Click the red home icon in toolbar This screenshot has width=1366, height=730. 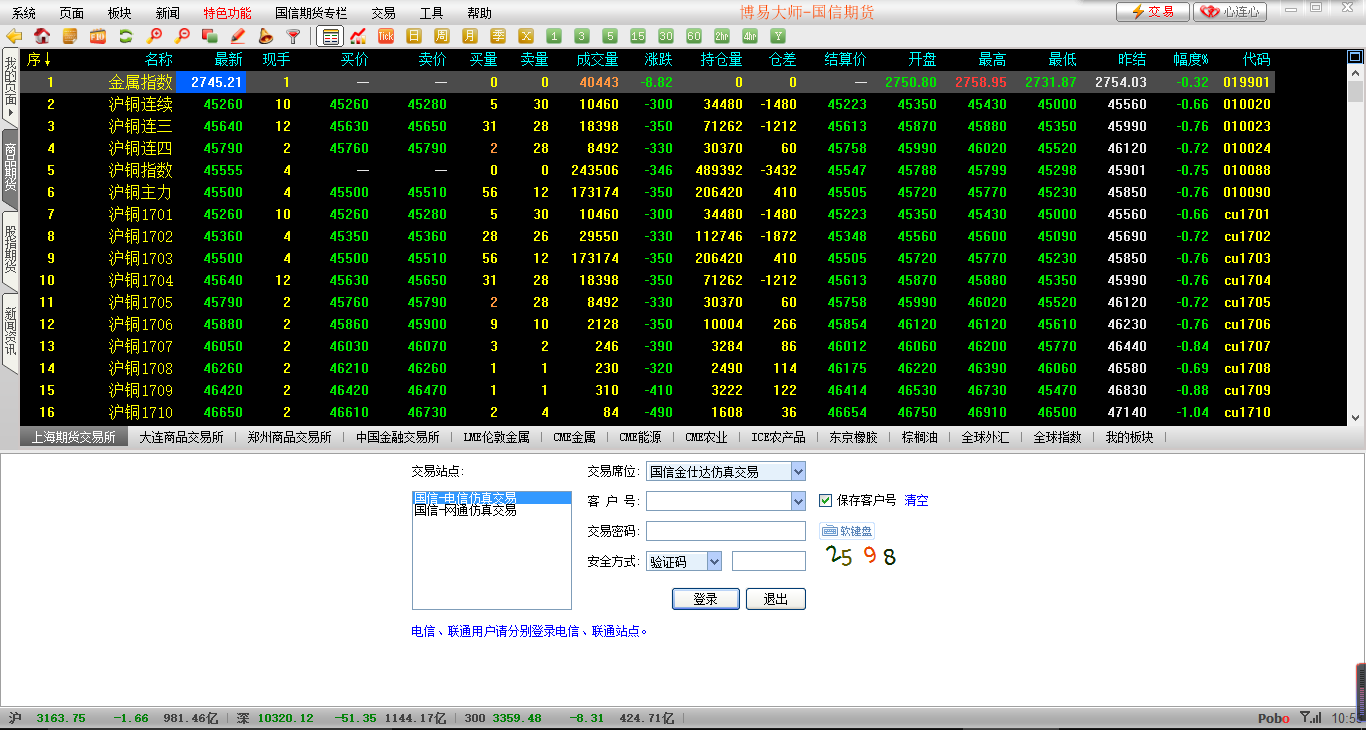point(42,36)
